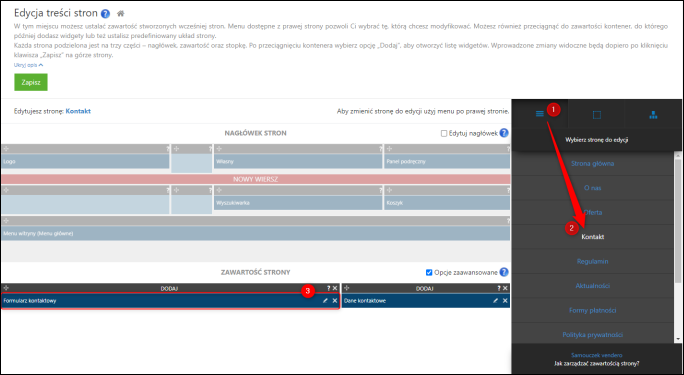Select Formy płatności in the page list
The image size is (684, 375).
[x=592, y=310]
